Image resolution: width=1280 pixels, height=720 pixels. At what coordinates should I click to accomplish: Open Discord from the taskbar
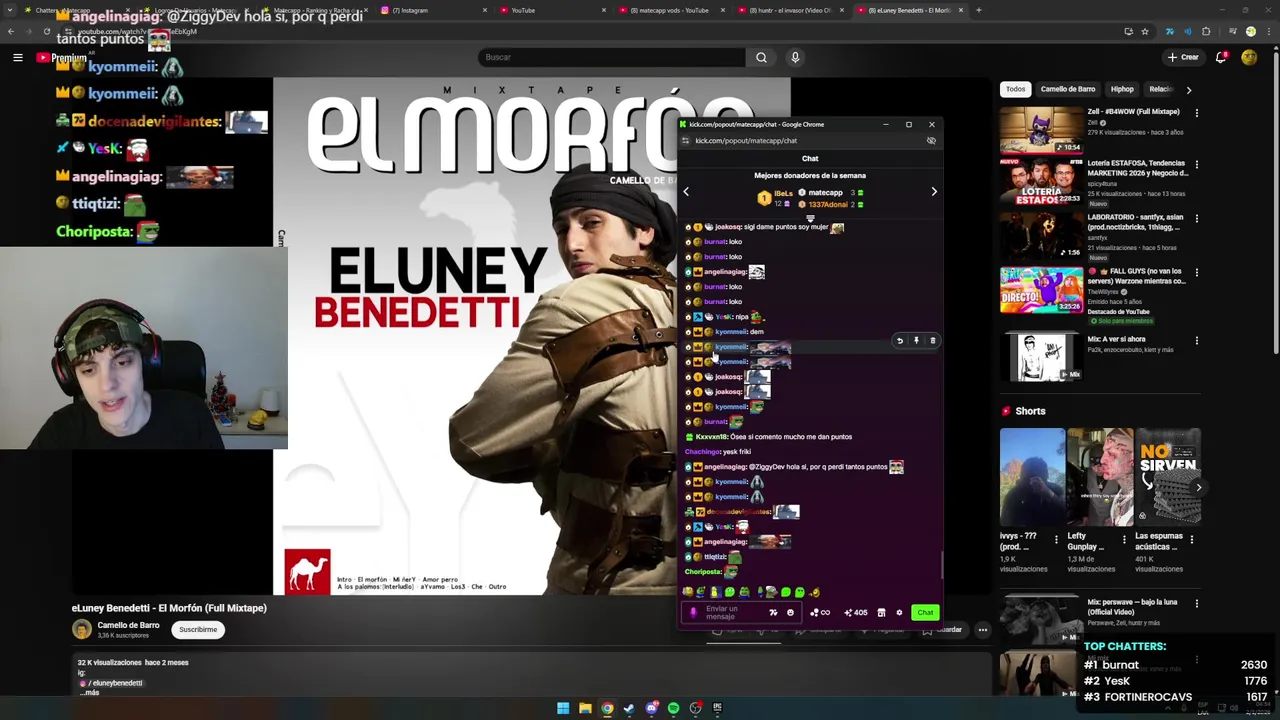pos(651,708)
